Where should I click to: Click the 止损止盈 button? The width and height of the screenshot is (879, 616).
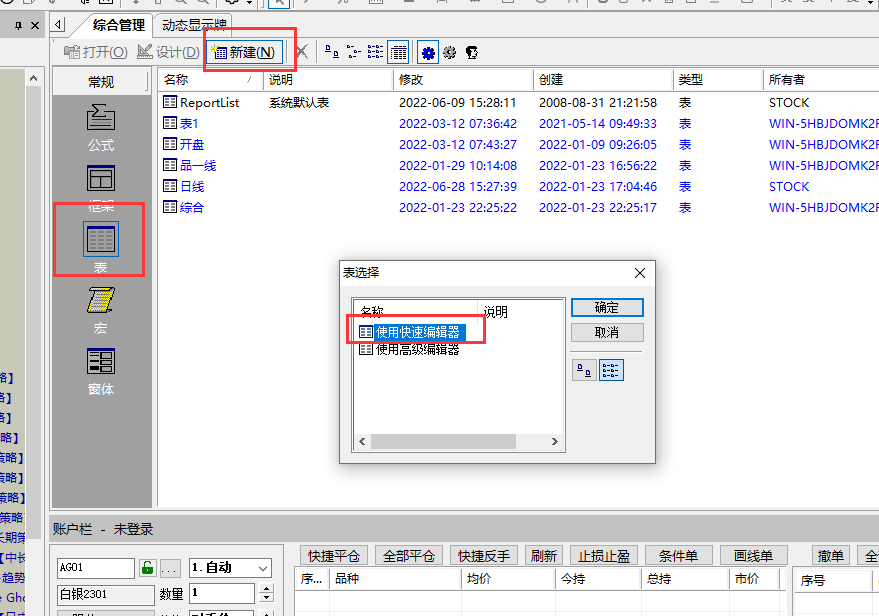click(x=604, y=555)
